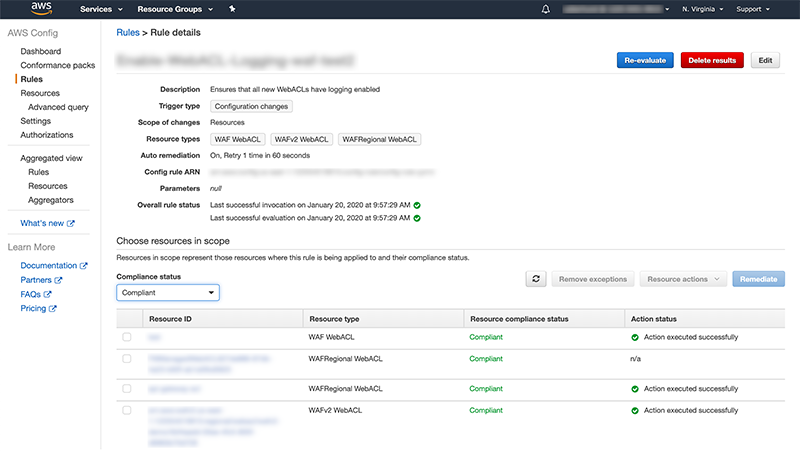Click the WAF WebACL resource type tag
Viewport: 800px width, 452px height.
238,139
